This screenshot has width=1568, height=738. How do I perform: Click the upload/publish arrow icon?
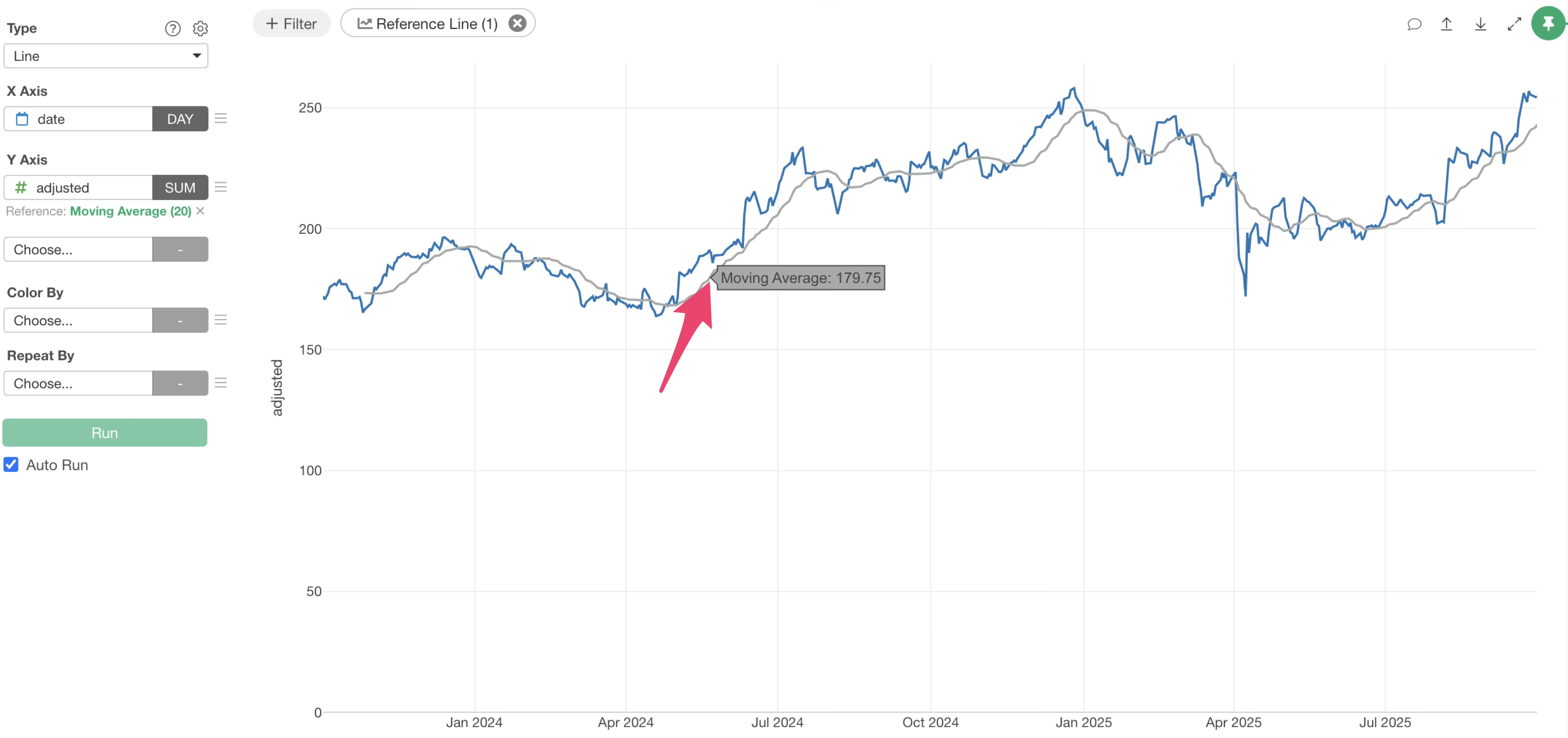click(x=1446, y=24)
